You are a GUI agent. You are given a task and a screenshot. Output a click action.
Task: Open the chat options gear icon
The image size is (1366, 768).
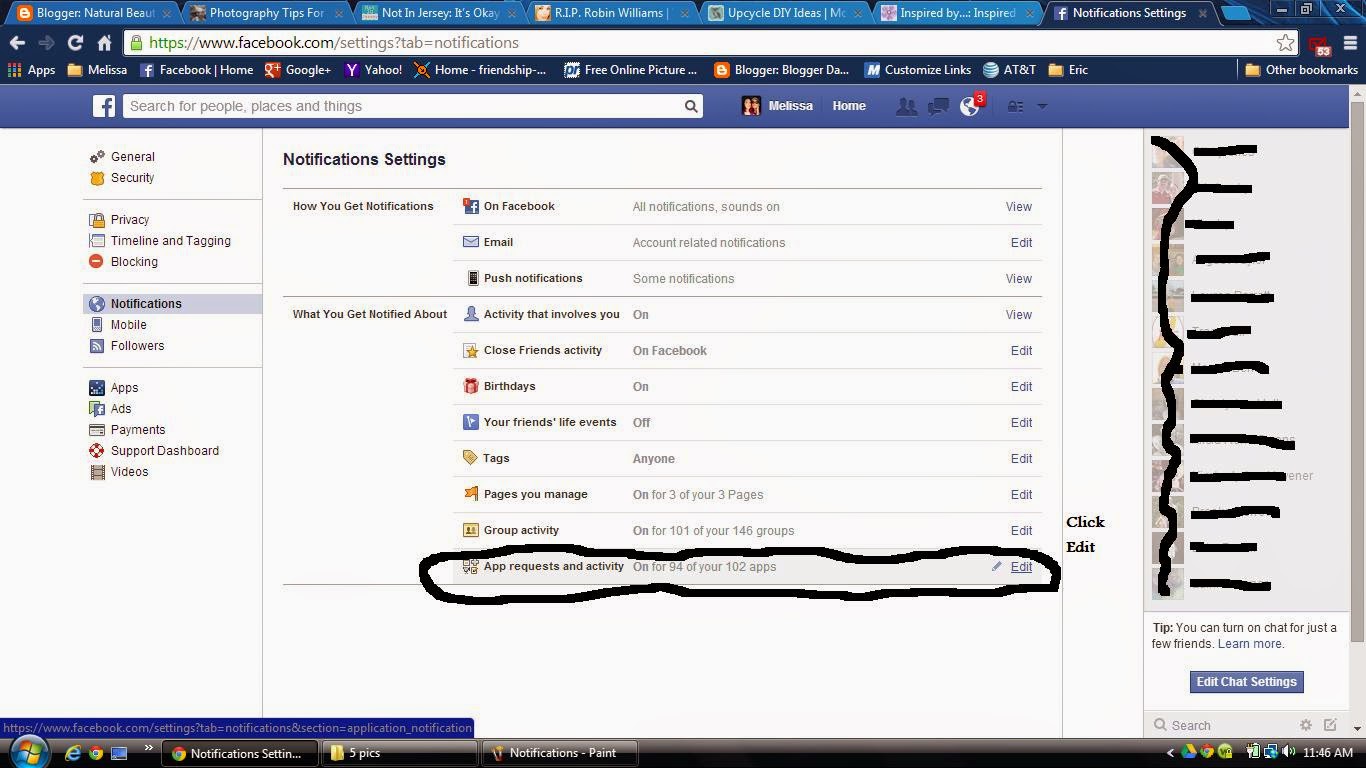pos(1305,725)
